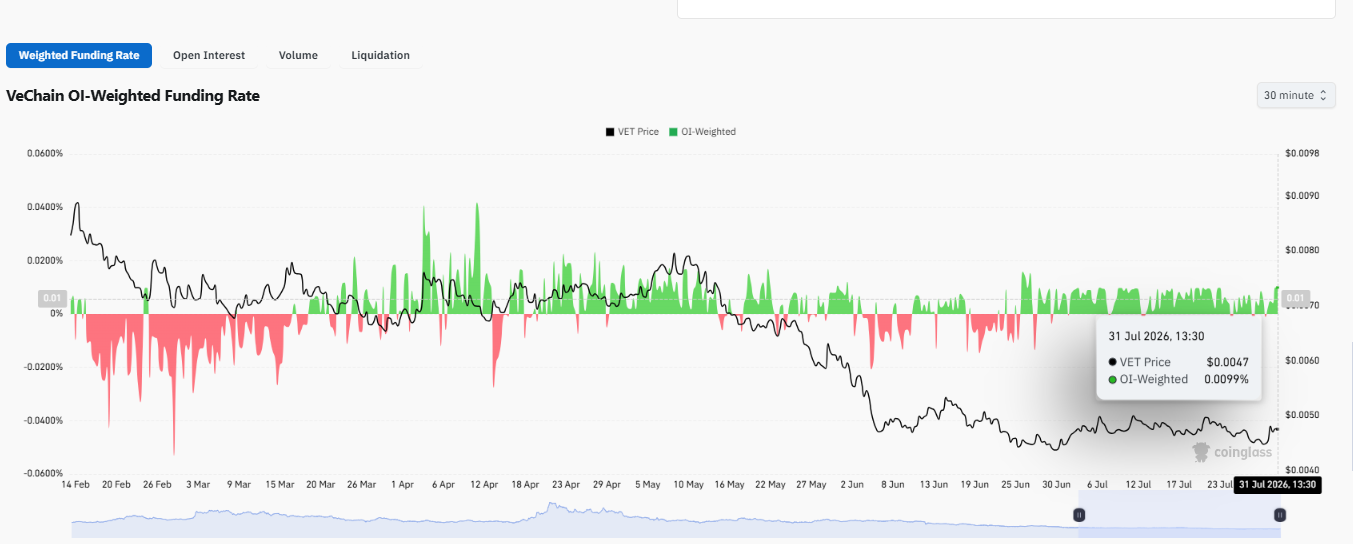Image resolution: width=1353 pixels, height=544 pixels.
Task: Toggle the OI-Weighted legend series
Action: [702, 132]
